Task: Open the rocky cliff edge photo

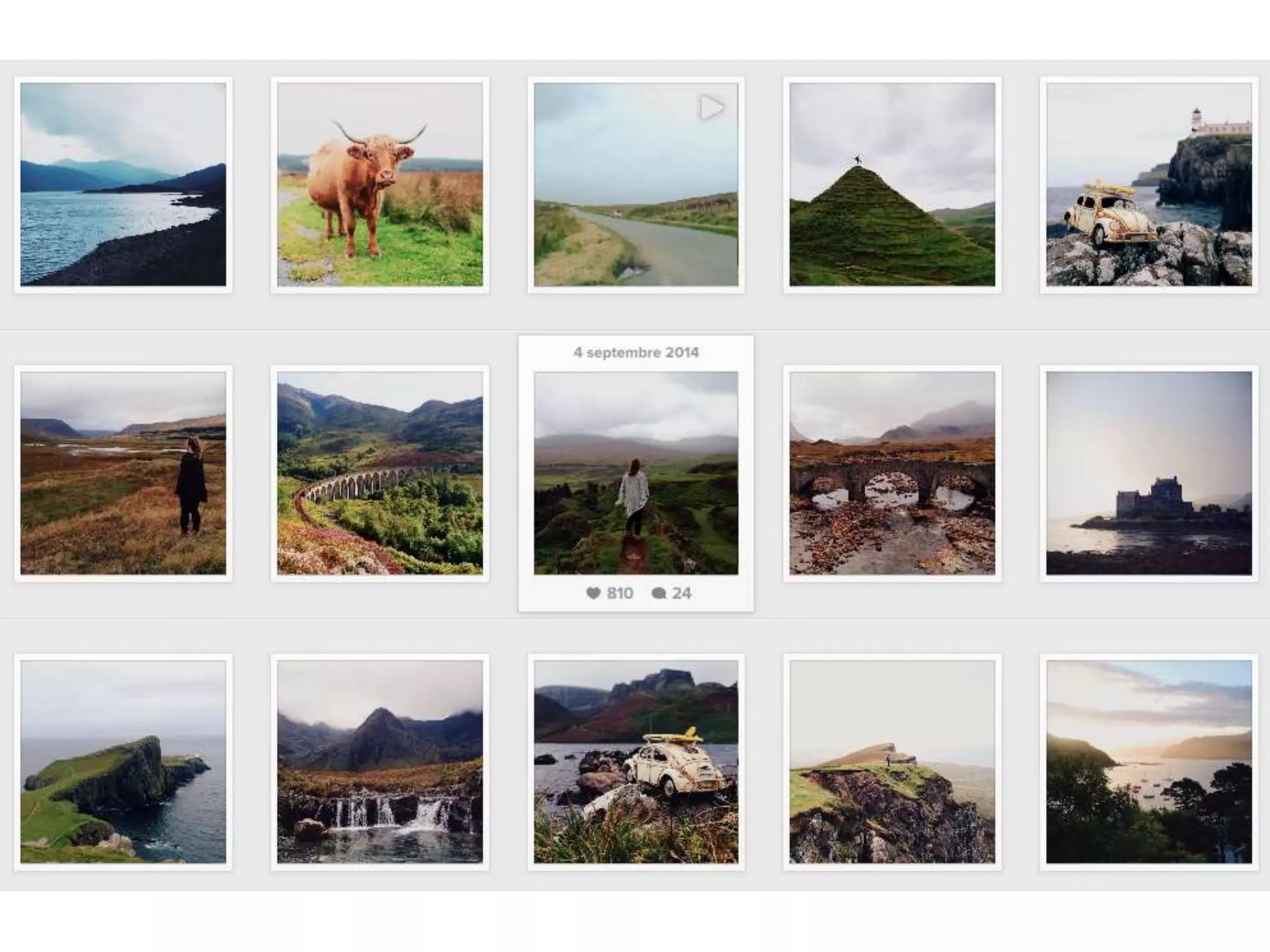Action: 892,762
